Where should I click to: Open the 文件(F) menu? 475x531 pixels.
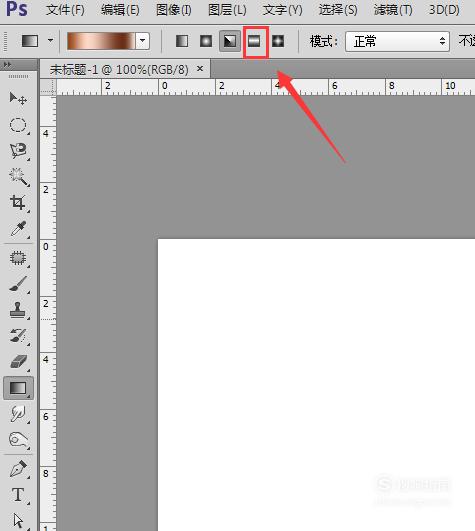coord(65,10)
